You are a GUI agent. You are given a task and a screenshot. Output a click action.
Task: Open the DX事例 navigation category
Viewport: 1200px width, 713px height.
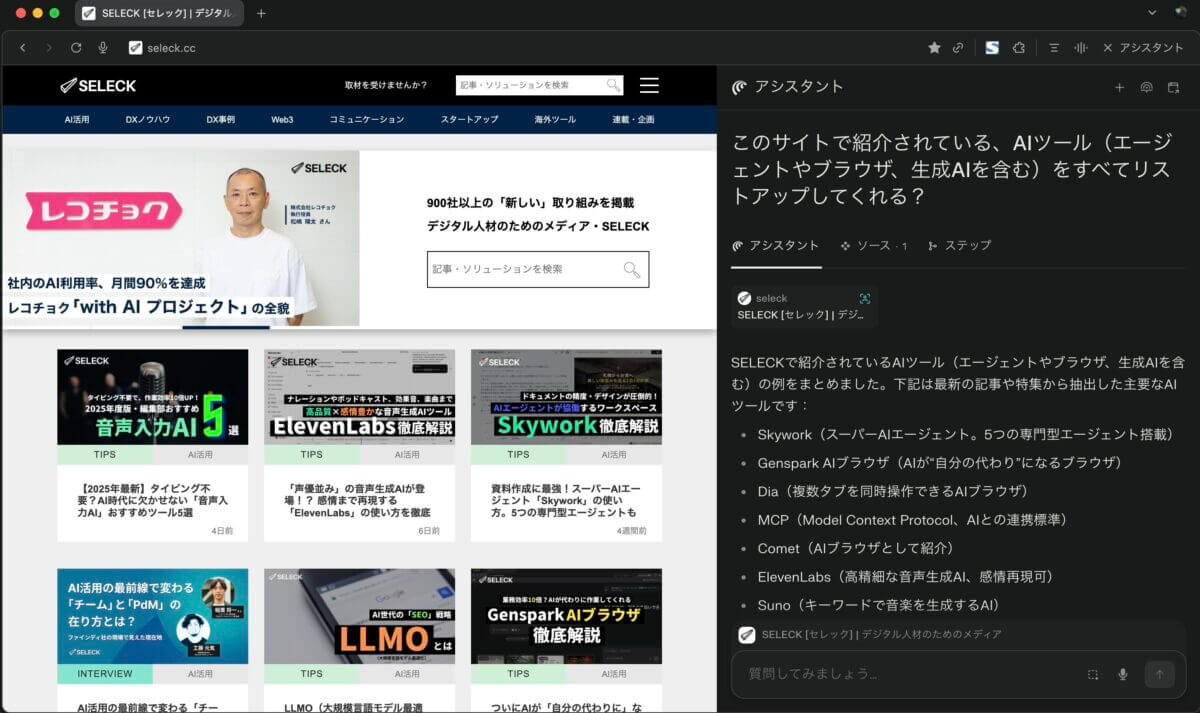[x=221, y=119]
